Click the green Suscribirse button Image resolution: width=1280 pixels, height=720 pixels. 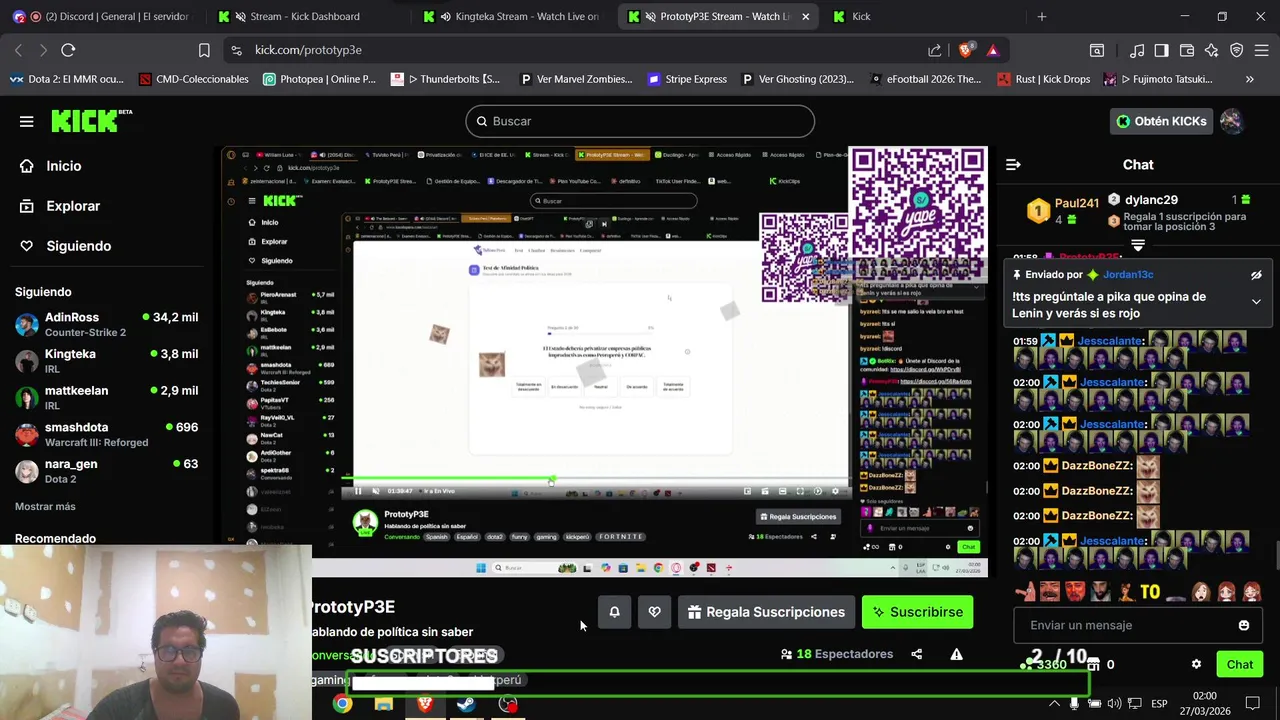pyautogui.click(x=917, y=612)
